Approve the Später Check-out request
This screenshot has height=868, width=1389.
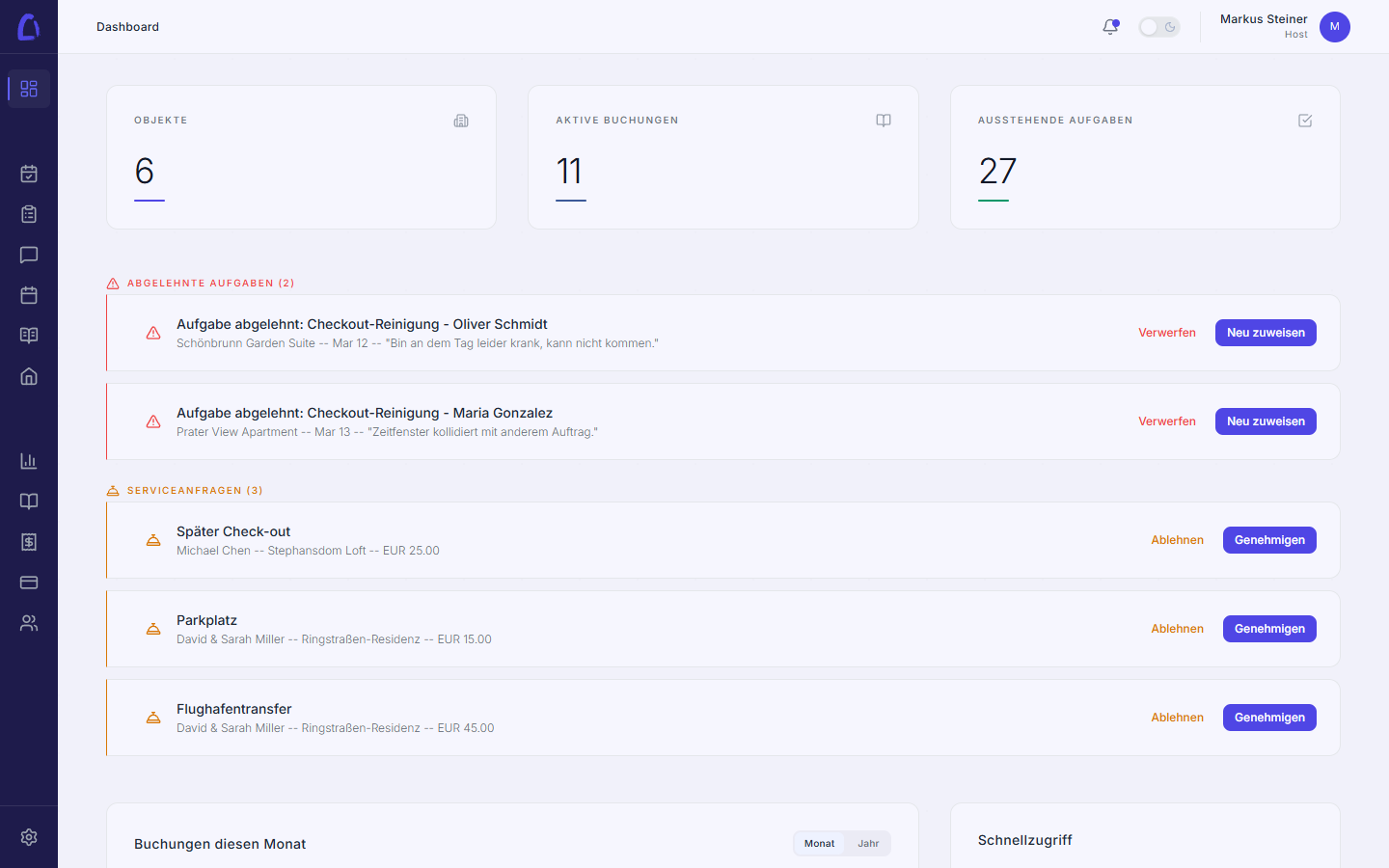(1269, 540)
